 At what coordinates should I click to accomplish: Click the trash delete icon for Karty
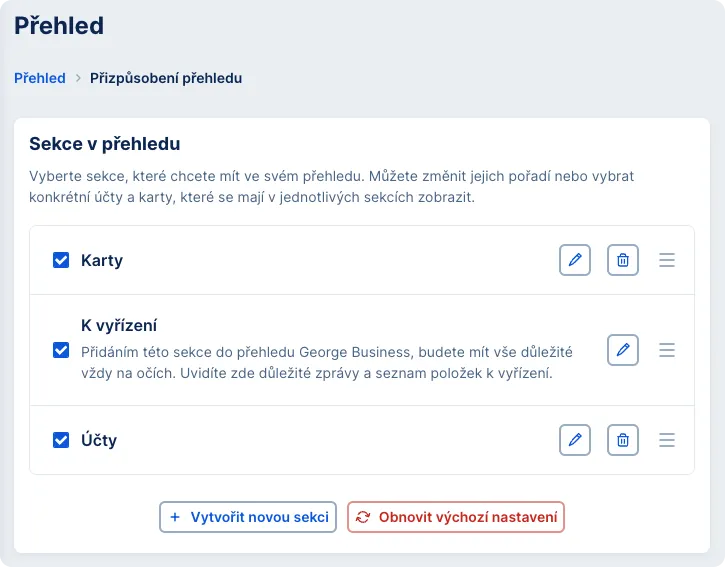pos(623,260)
